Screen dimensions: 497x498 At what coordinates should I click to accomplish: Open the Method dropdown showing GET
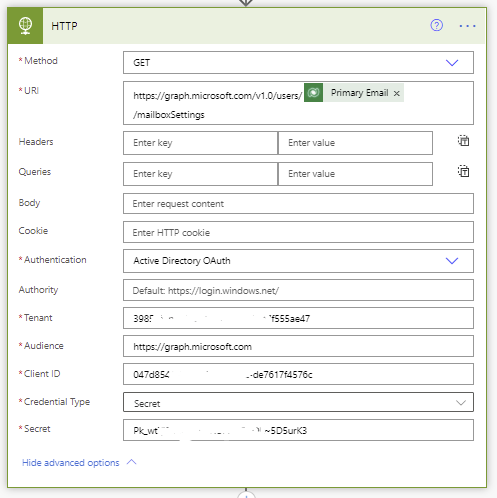(298, 63)
